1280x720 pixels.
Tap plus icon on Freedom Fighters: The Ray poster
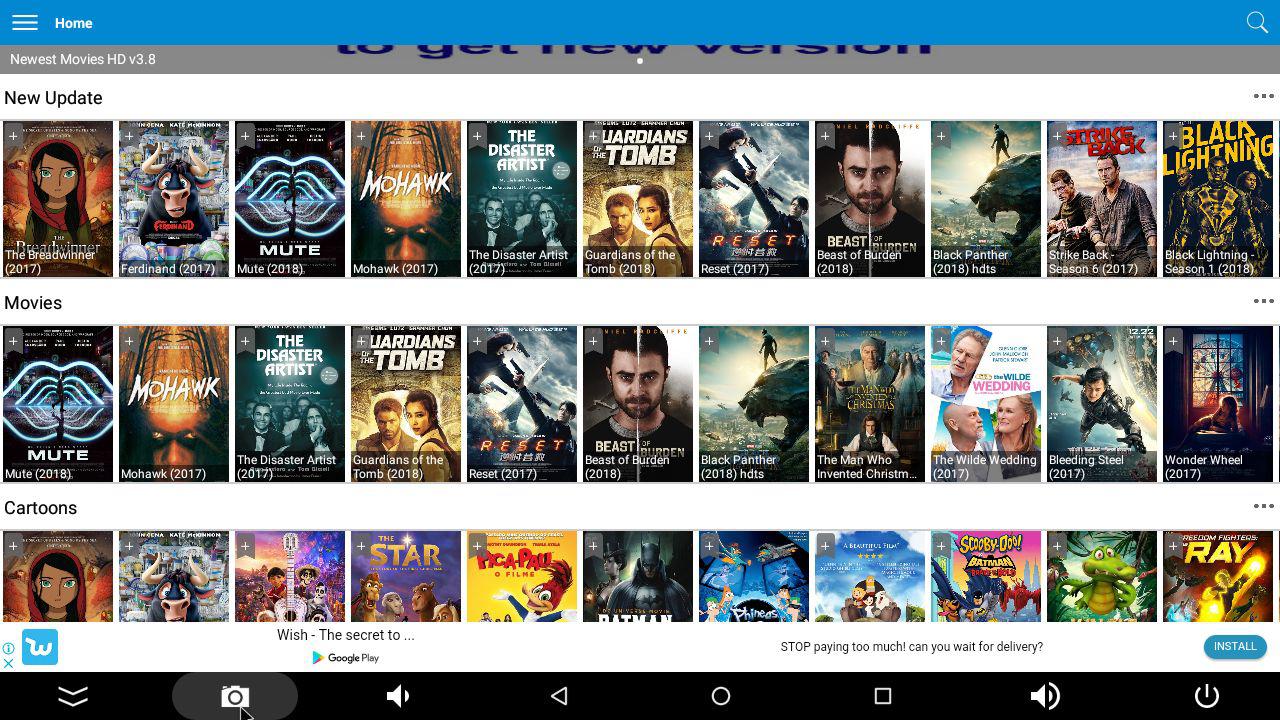point(1173,546)
